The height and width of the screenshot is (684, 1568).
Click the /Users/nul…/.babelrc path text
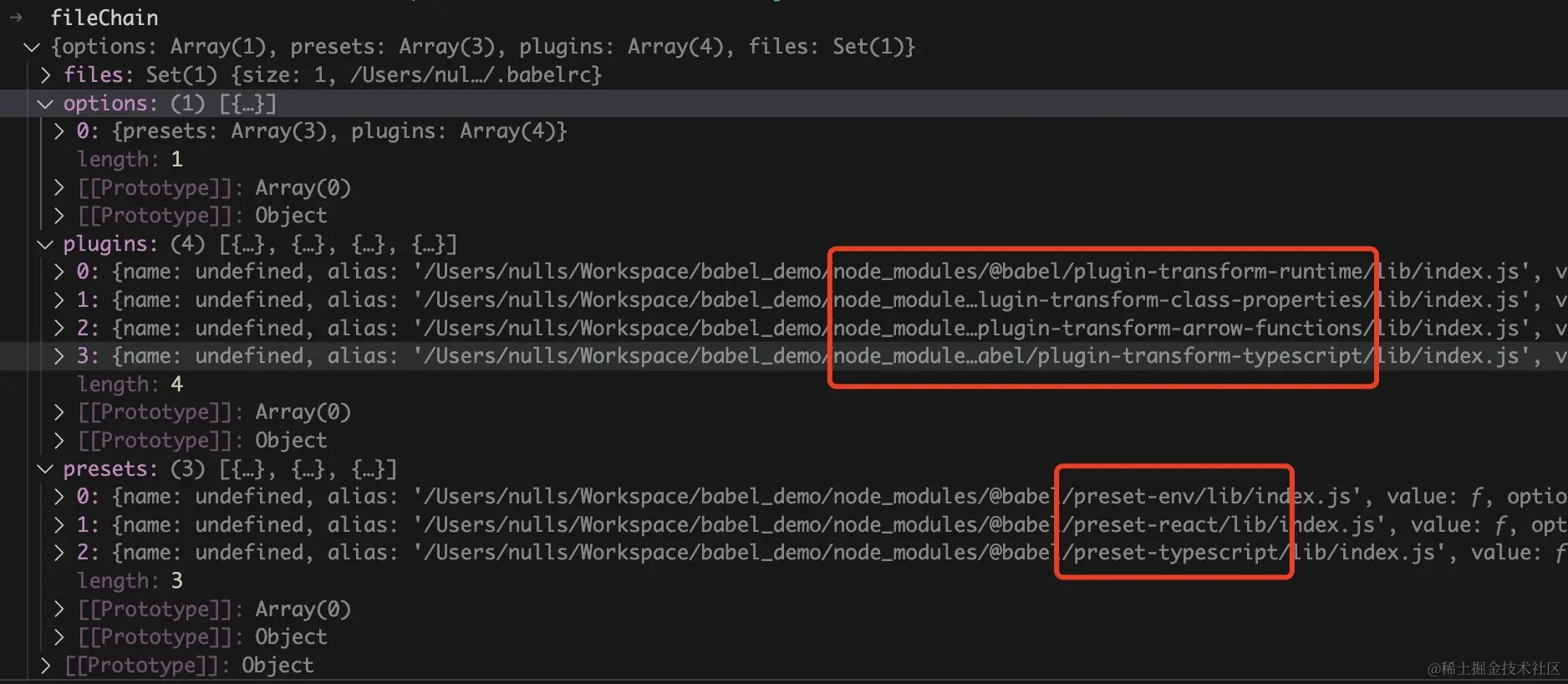(471, 75)
